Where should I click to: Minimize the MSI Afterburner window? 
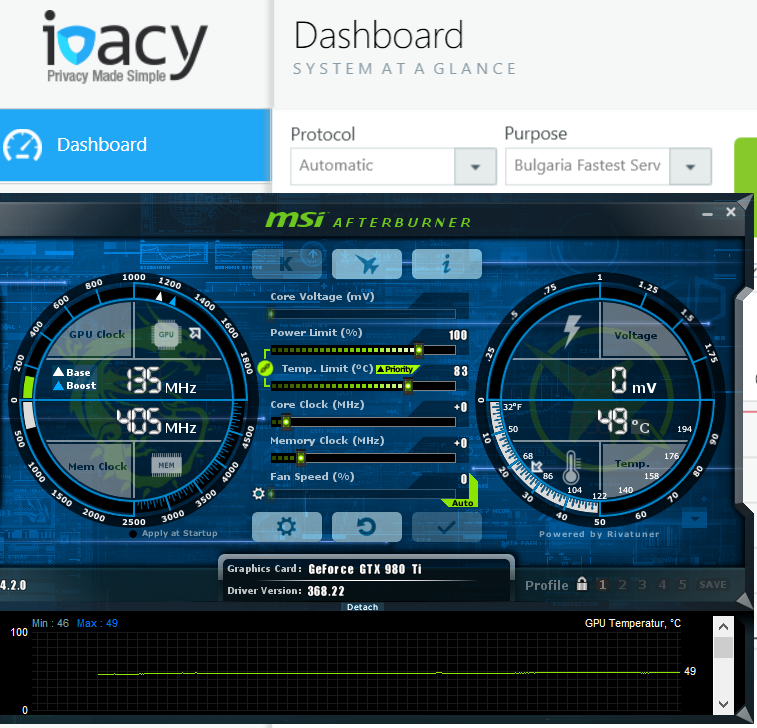click(707, 213)
